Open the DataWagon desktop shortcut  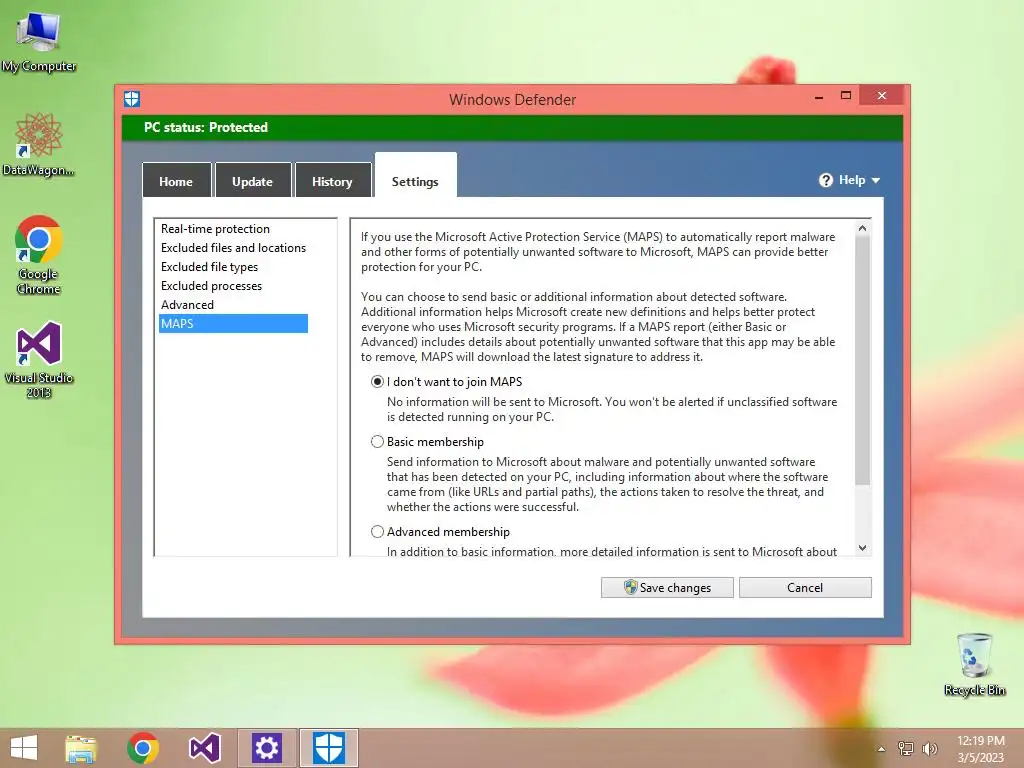tap(39, 145)
